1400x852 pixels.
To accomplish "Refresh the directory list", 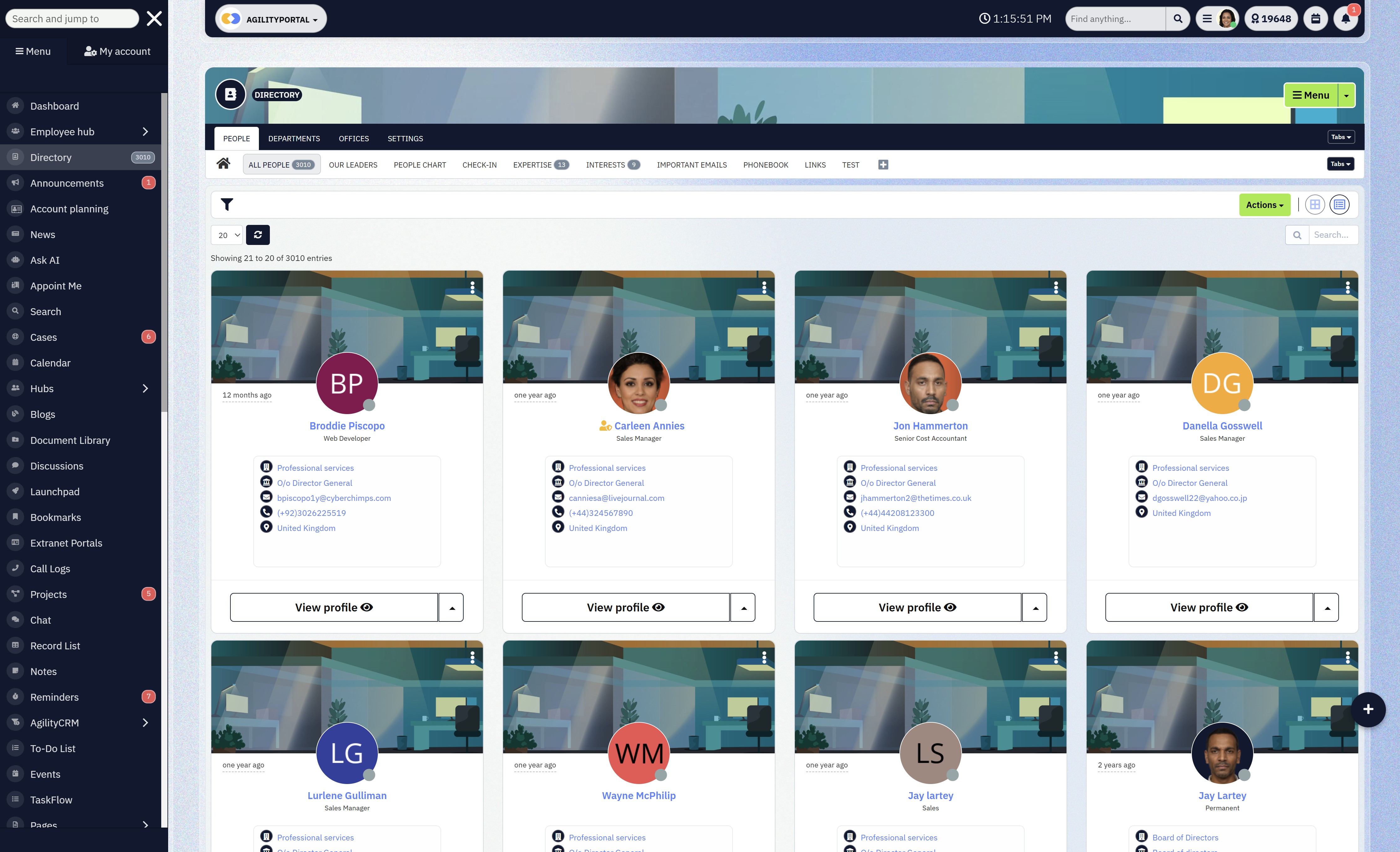I will [258, 235].
